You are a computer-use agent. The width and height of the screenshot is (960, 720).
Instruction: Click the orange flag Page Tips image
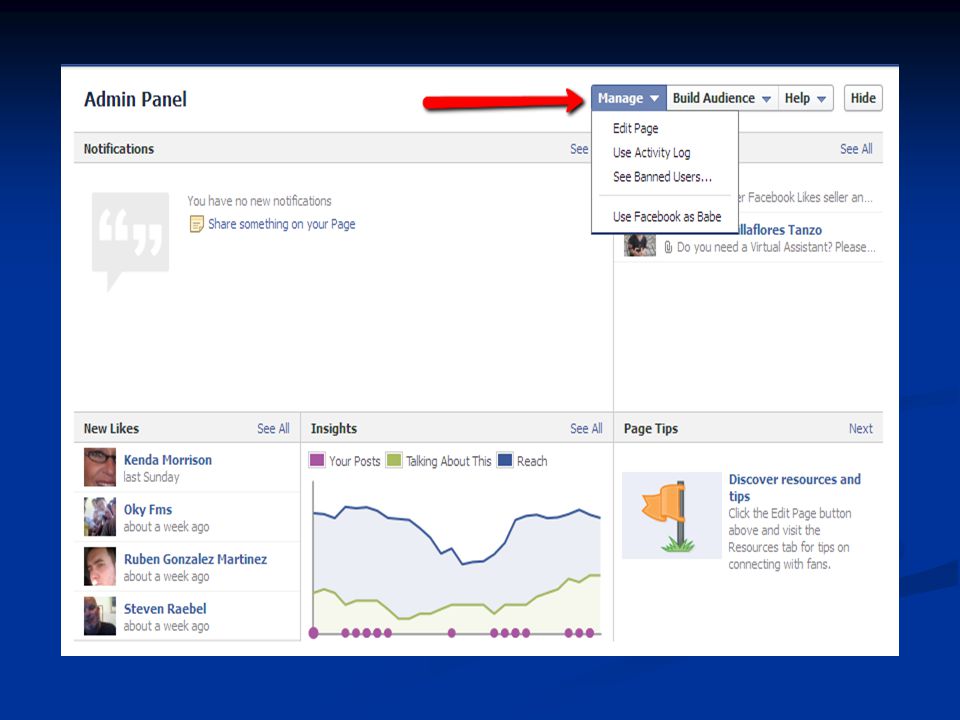point(672,516)
